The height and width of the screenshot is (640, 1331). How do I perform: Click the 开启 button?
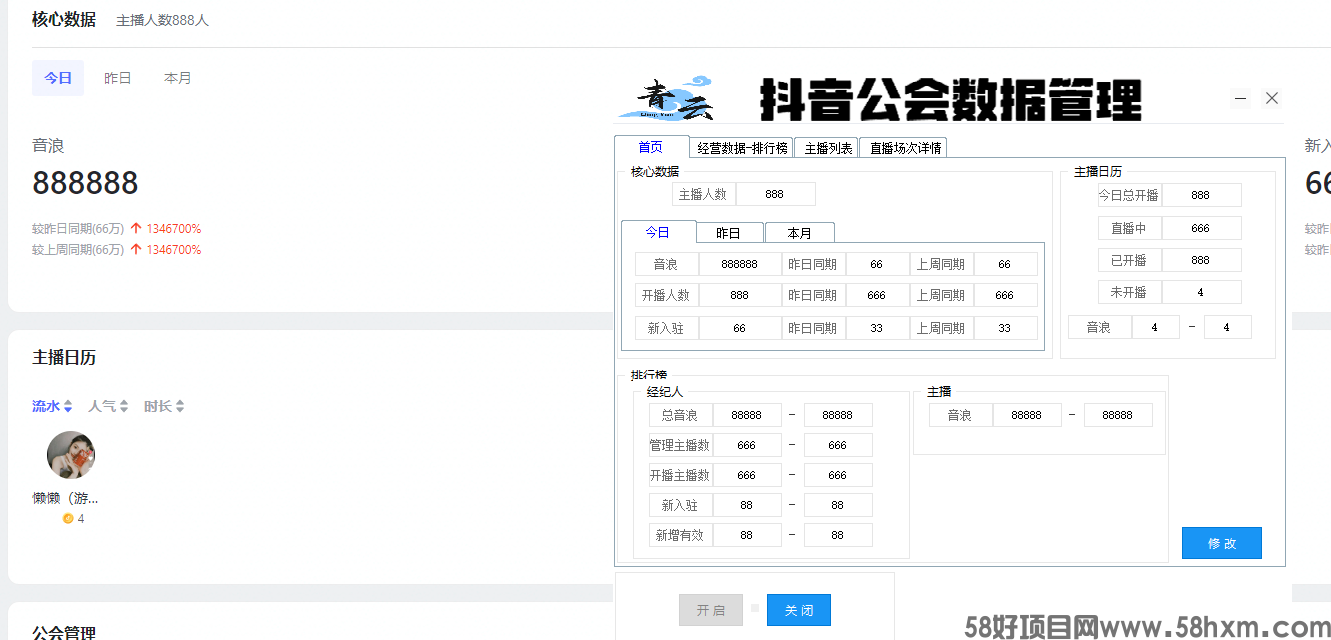(711, 610)
